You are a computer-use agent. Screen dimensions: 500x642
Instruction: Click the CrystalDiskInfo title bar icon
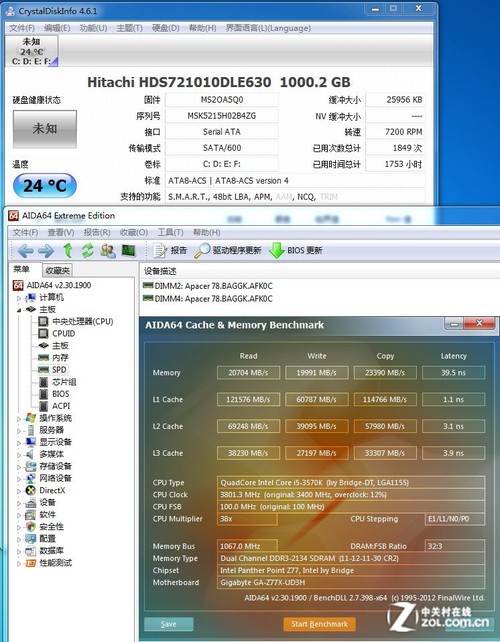point(10,11)
